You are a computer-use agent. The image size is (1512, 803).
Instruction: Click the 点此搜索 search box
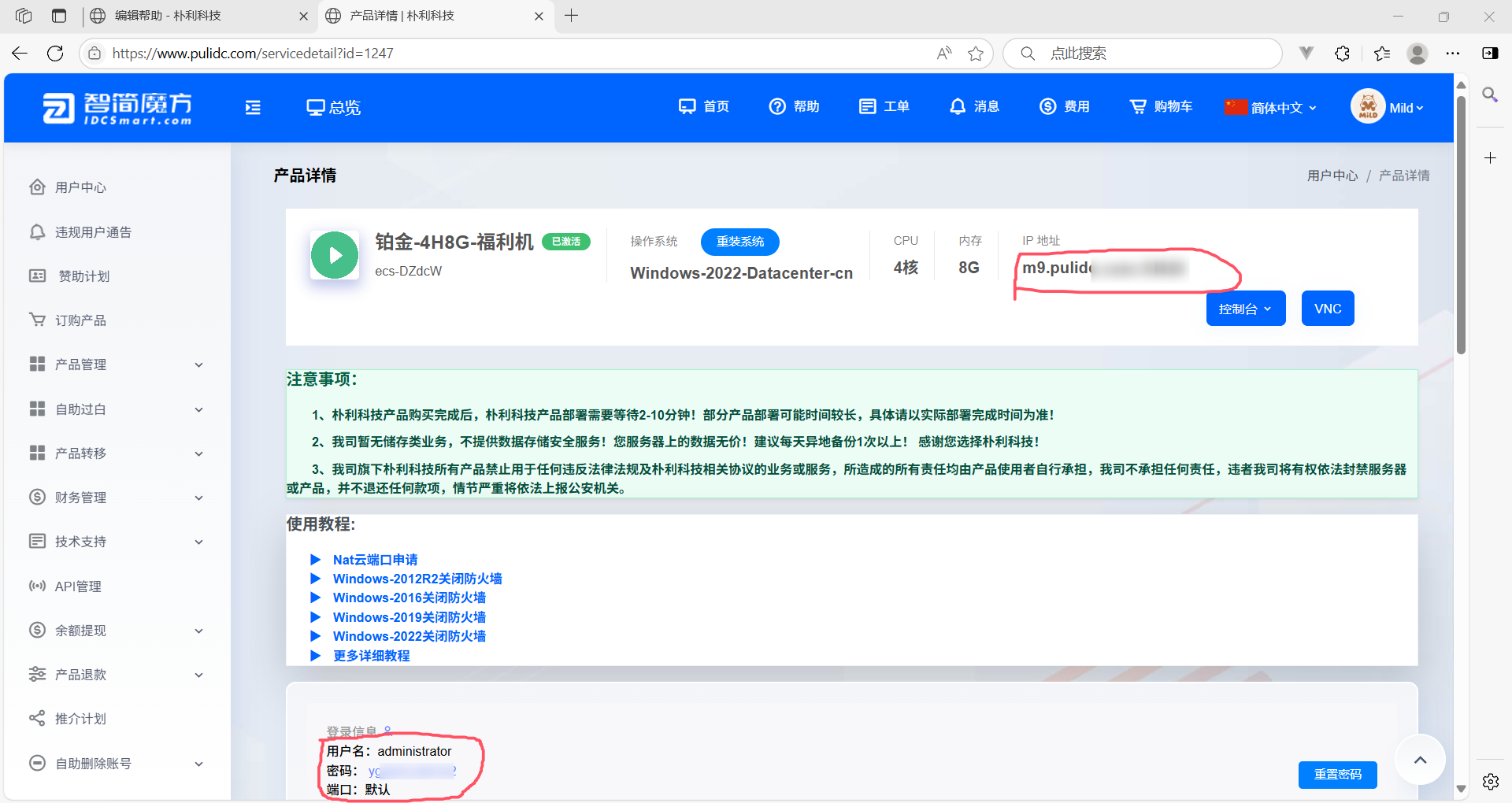point(1142,54)
